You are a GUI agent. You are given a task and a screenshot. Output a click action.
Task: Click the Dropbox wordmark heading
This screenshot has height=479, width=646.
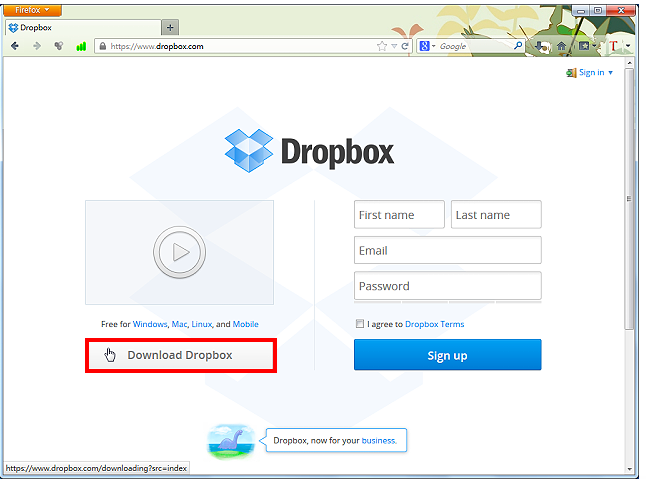[337, 152]
